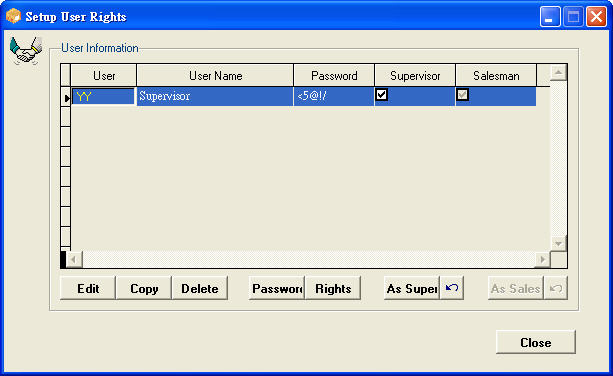
Task: Click the grid scroll down arrow
Action: pos(558,244)
